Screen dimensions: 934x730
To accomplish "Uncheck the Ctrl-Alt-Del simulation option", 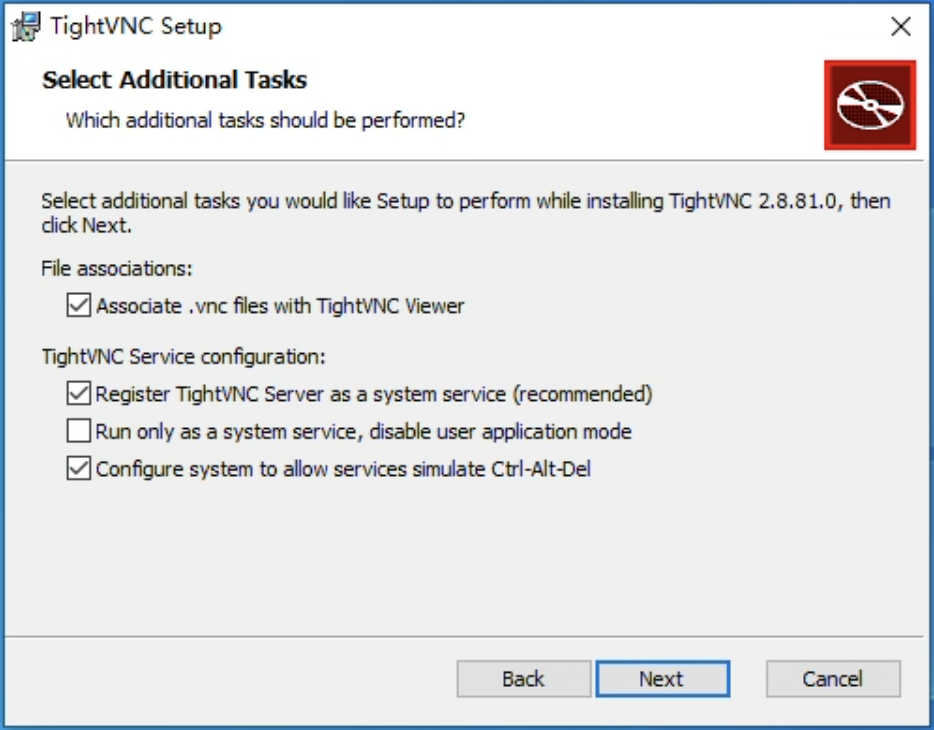I will tap(77, 468).
